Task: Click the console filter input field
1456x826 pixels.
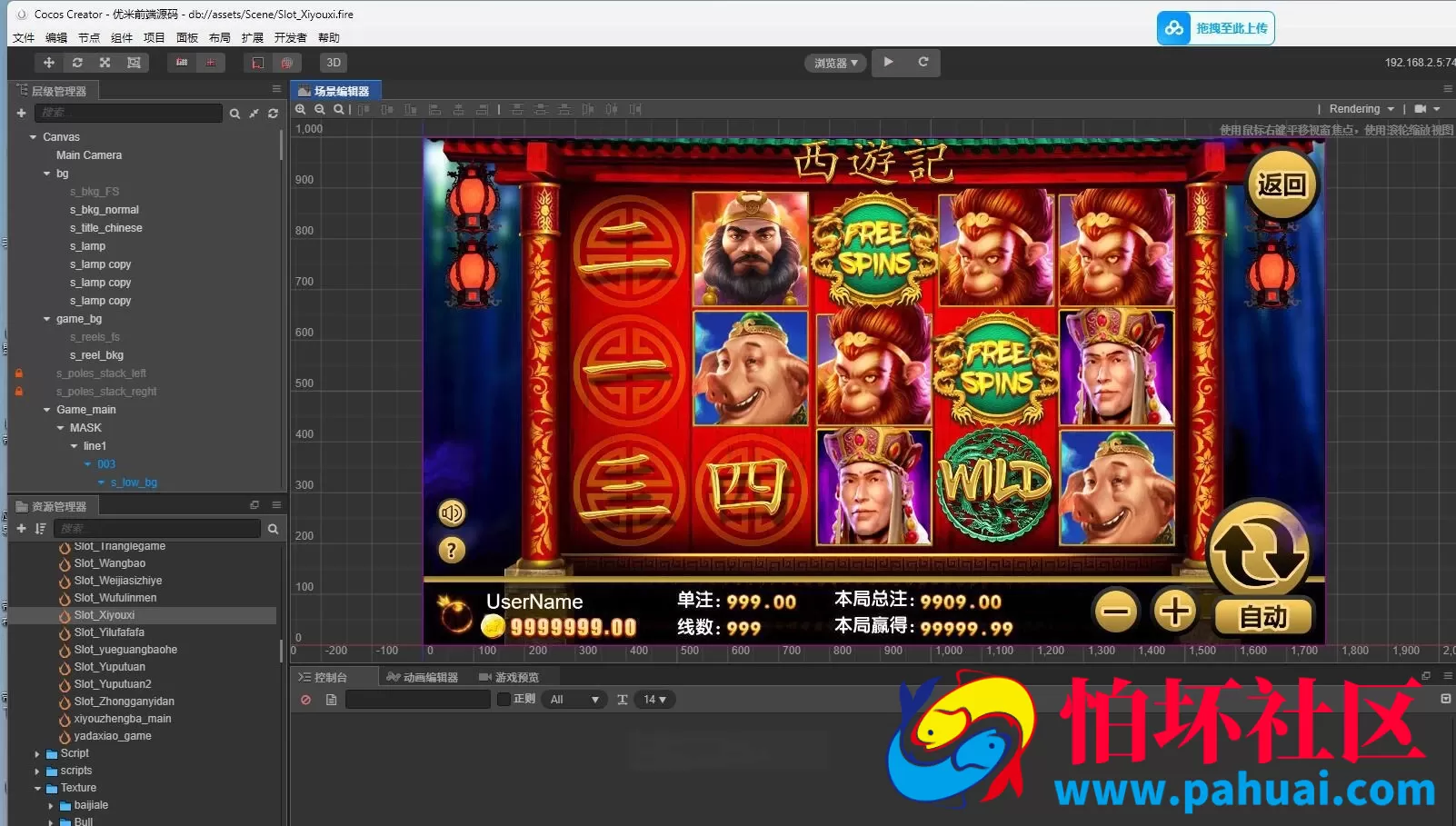Action: click(418, 700)
